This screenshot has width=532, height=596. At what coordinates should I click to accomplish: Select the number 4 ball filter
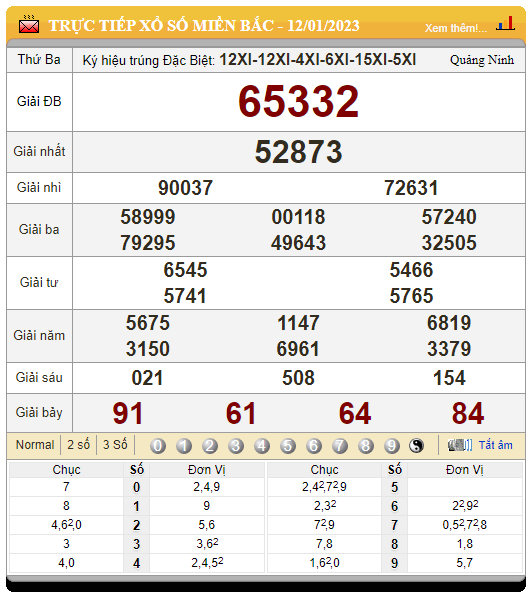pos(262,445)
